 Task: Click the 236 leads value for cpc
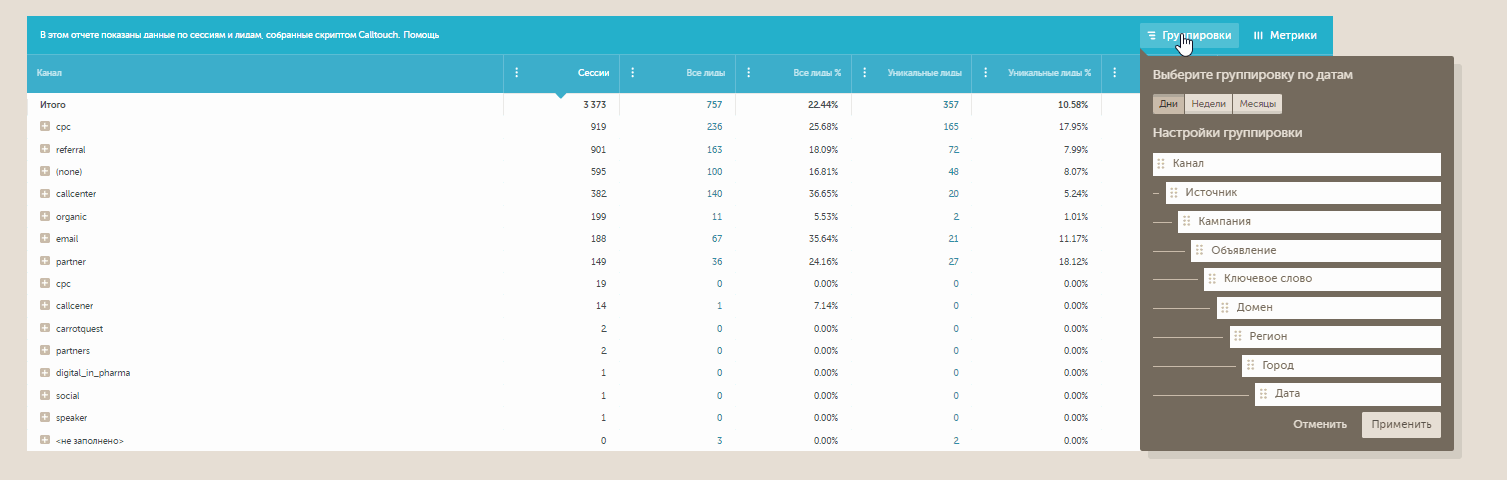(714, 127)
